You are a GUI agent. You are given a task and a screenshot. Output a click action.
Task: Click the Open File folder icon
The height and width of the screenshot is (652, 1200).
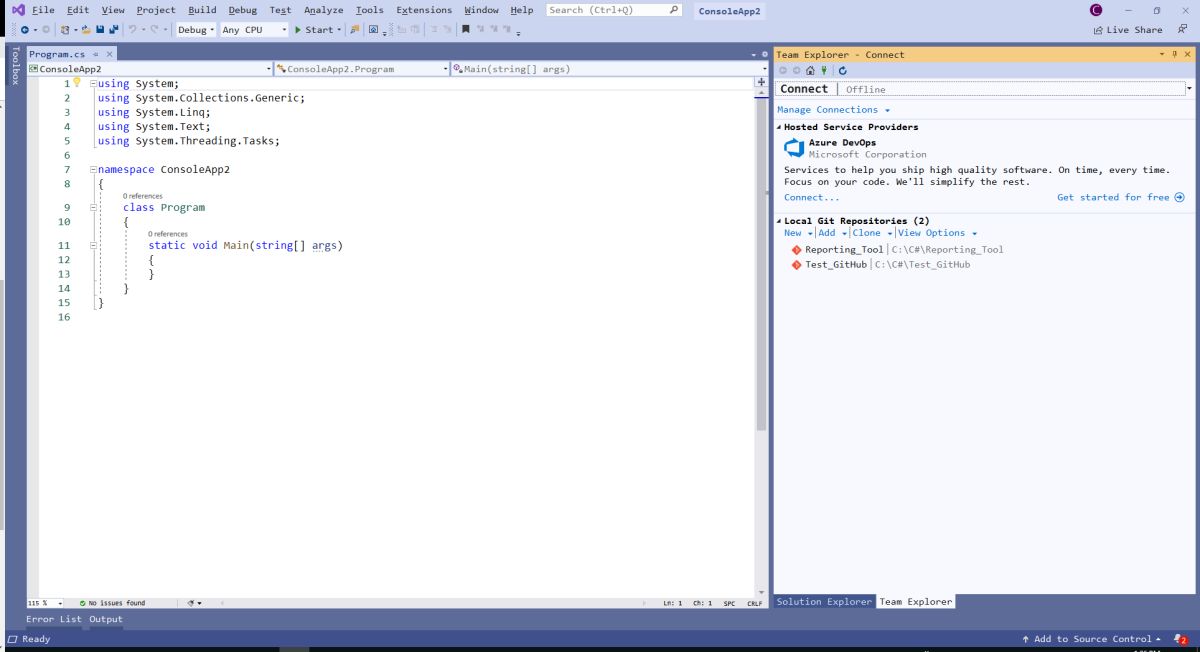(86, 30)
